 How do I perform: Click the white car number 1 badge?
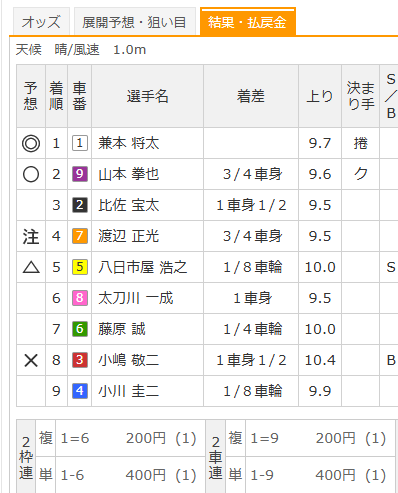(80, 143)
